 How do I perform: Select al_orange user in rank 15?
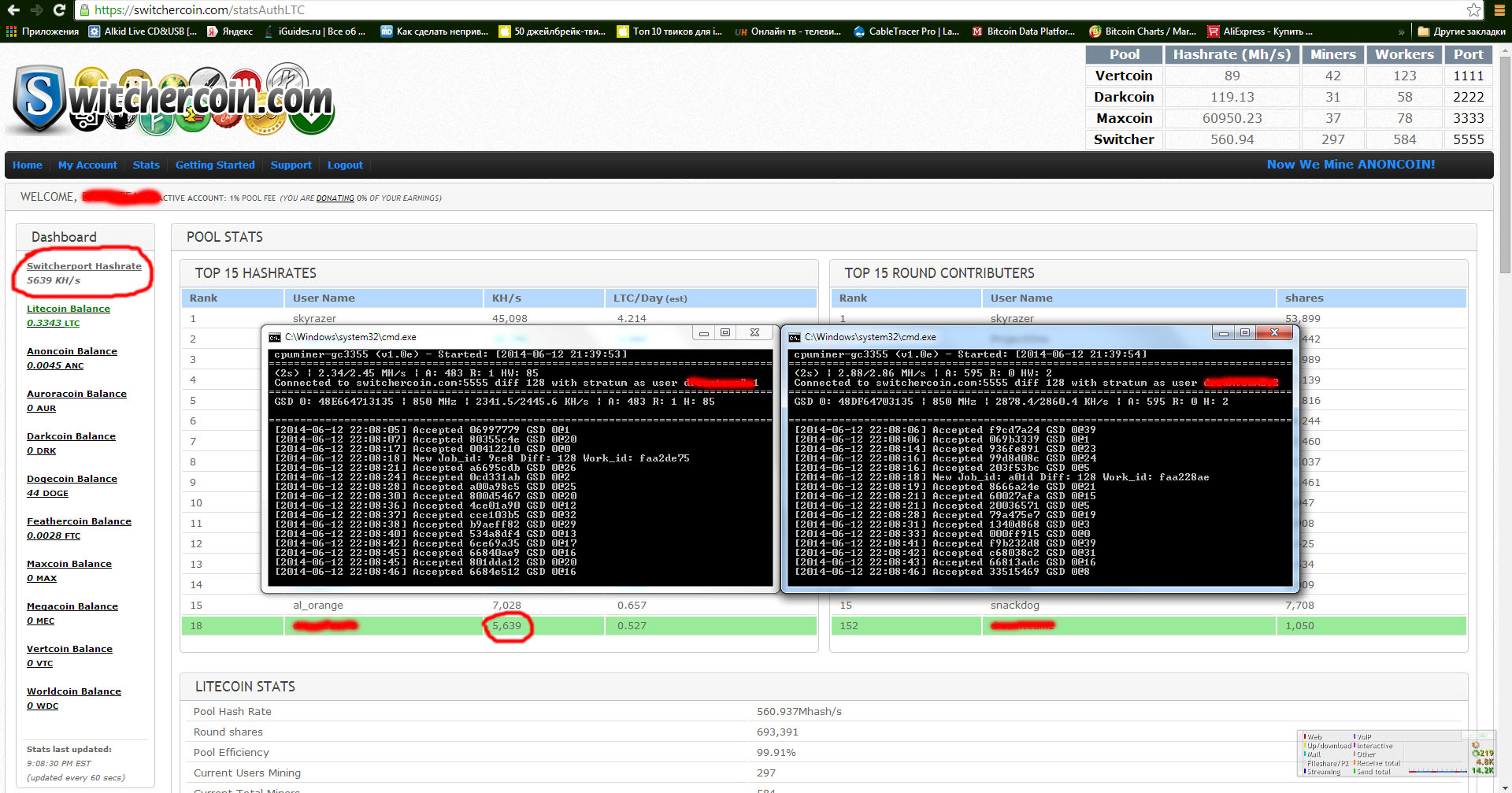318,606
